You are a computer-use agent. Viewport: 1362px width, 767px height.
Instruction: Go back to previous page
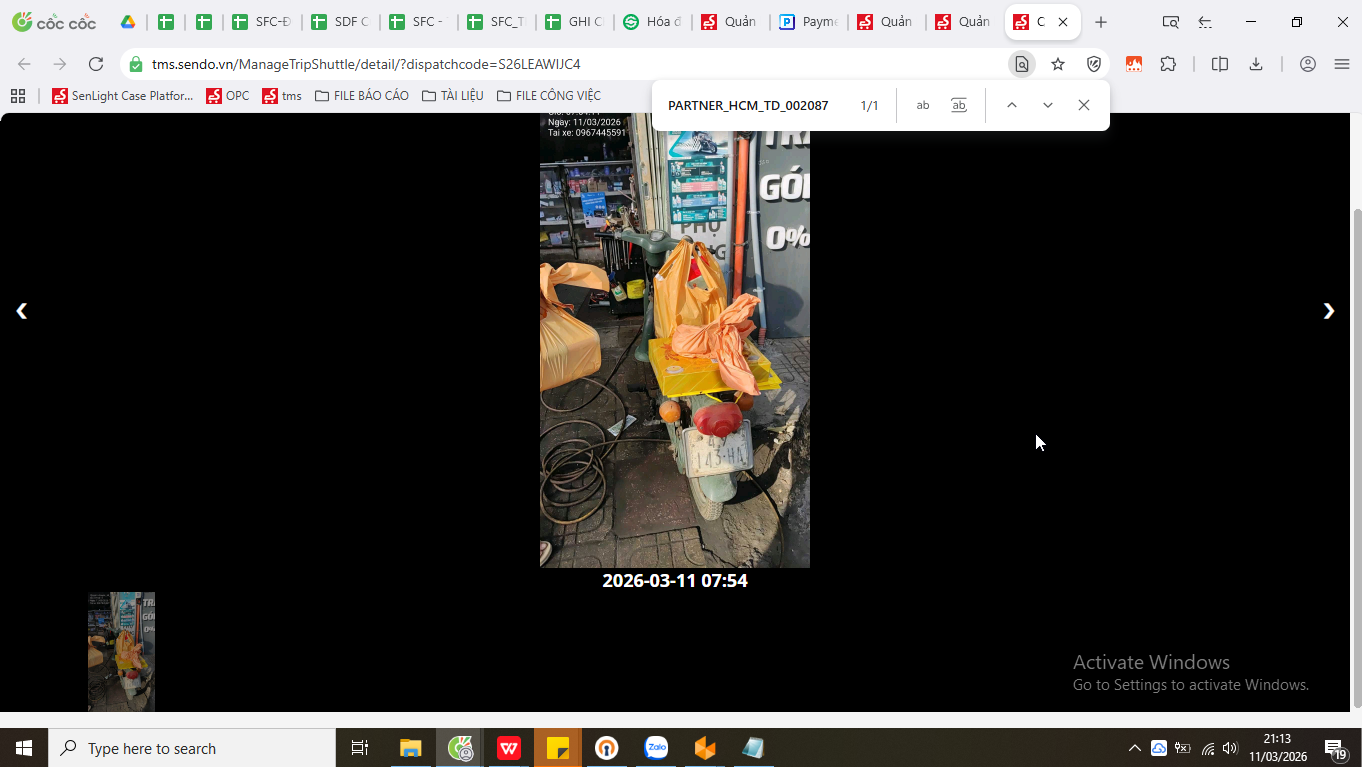tap(24, 64)
